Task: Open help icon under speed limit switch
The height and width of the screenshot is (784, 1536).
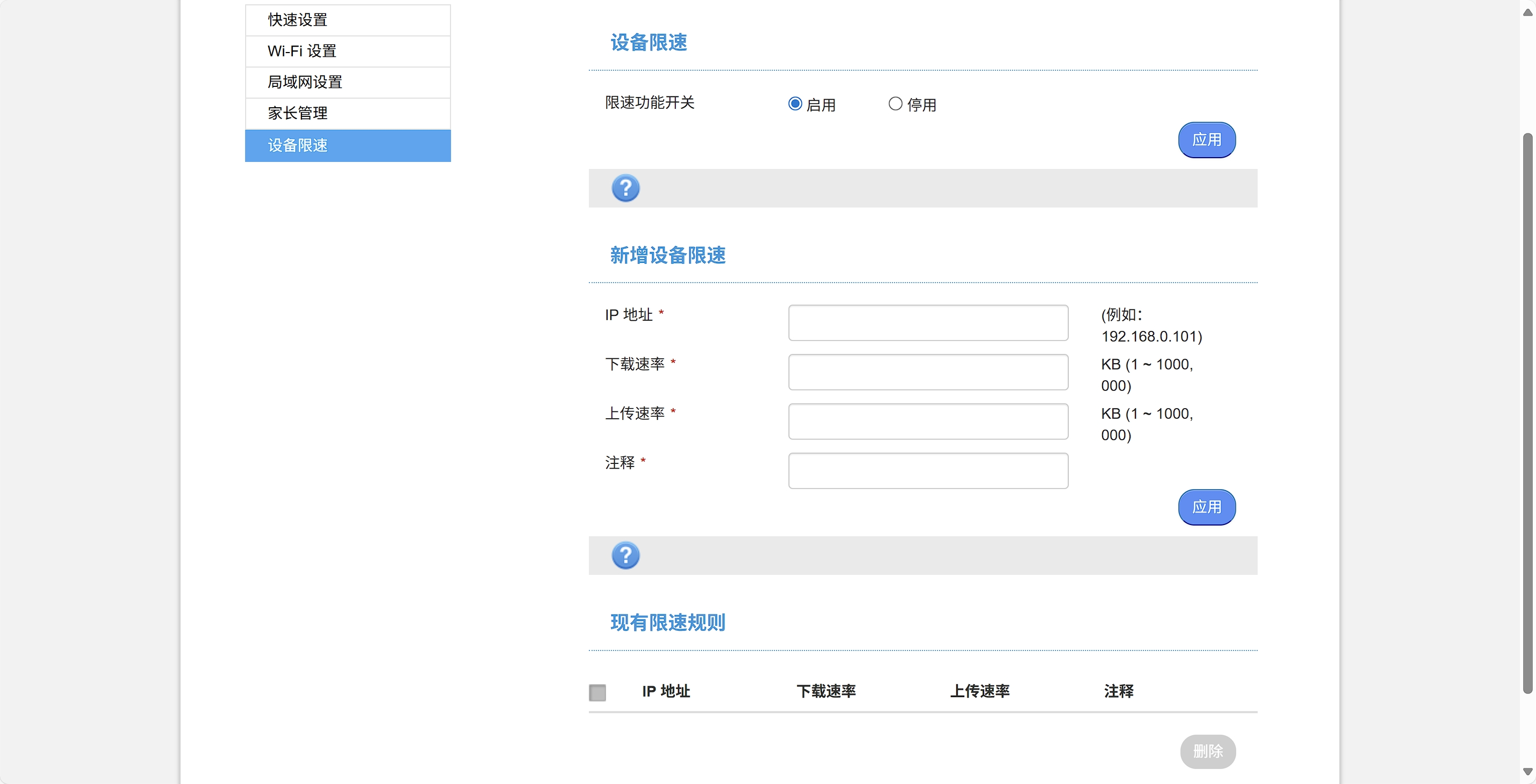Action: tap(625, 188)
